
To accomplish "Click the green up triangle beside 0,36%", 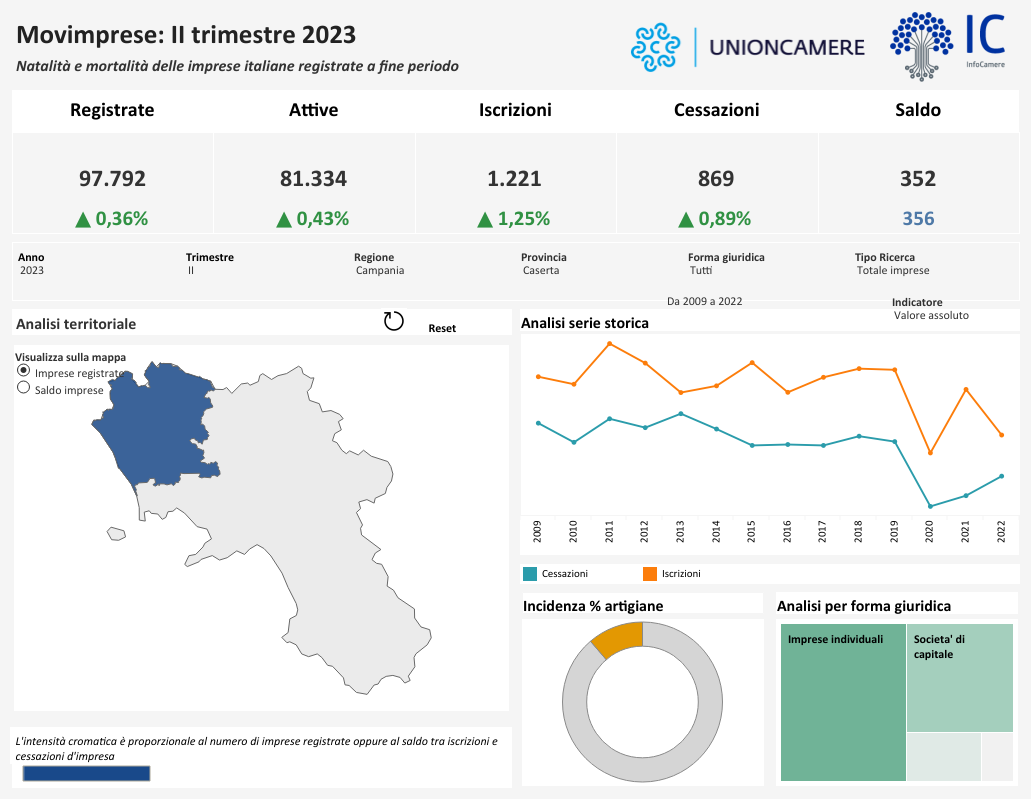I will click(83, 219).
